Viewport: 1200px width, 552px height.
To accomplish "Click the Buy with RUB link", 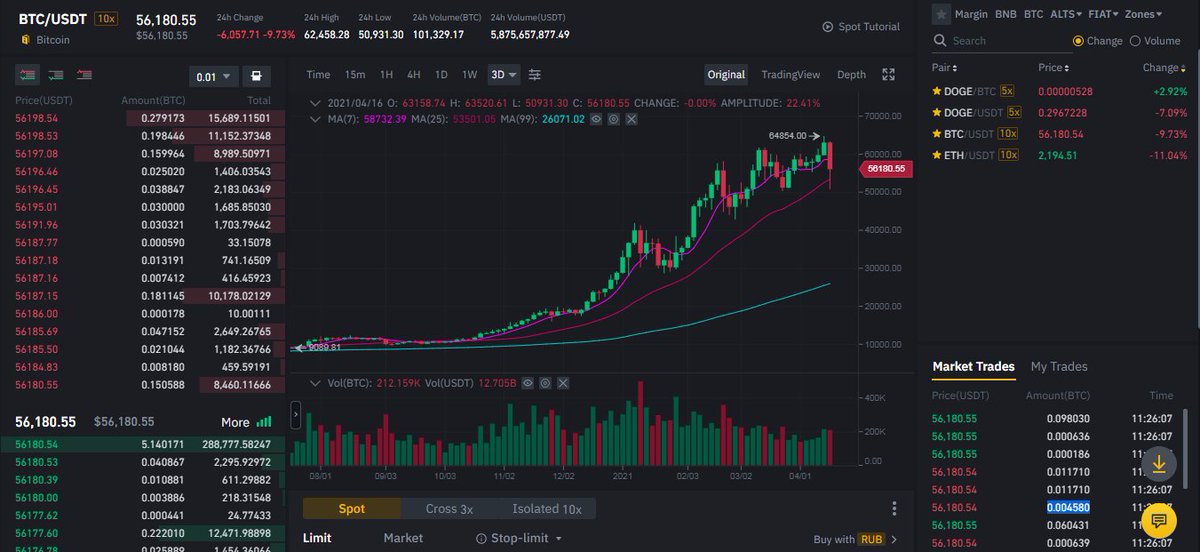I will point(855,540).
